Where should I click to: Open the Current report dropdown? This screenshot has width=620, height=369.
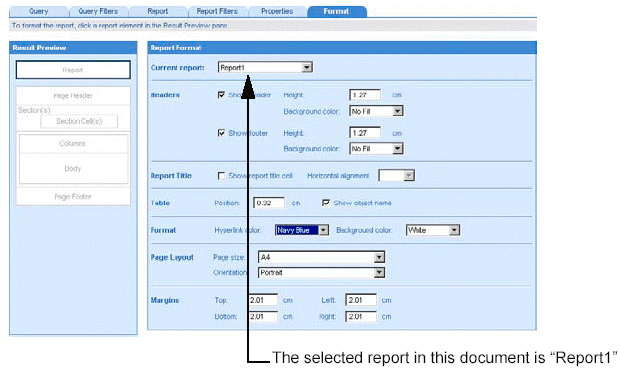(x=265, y=68)
